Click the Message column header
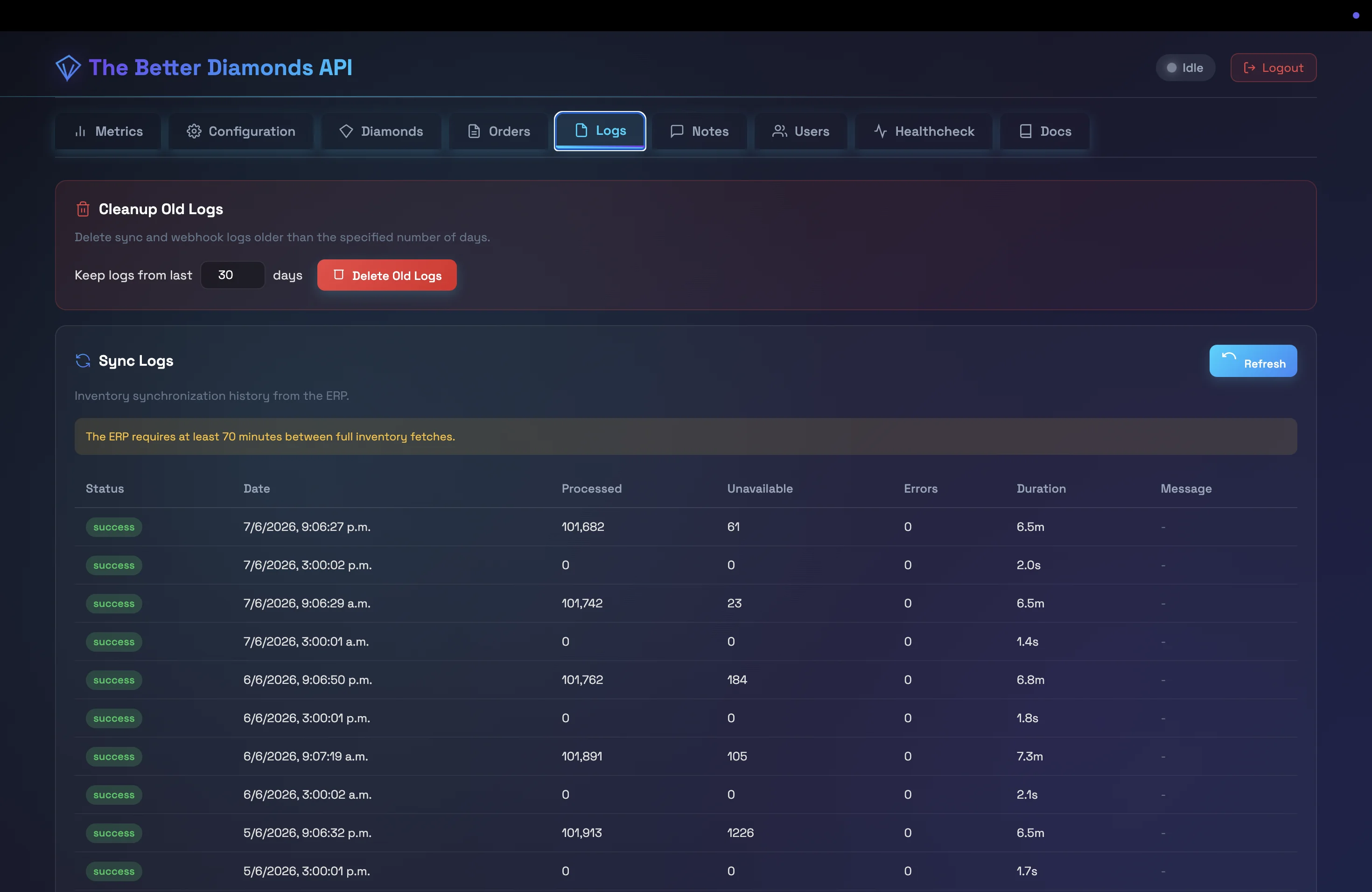1372x892 pixels. tap(1186, 488)
